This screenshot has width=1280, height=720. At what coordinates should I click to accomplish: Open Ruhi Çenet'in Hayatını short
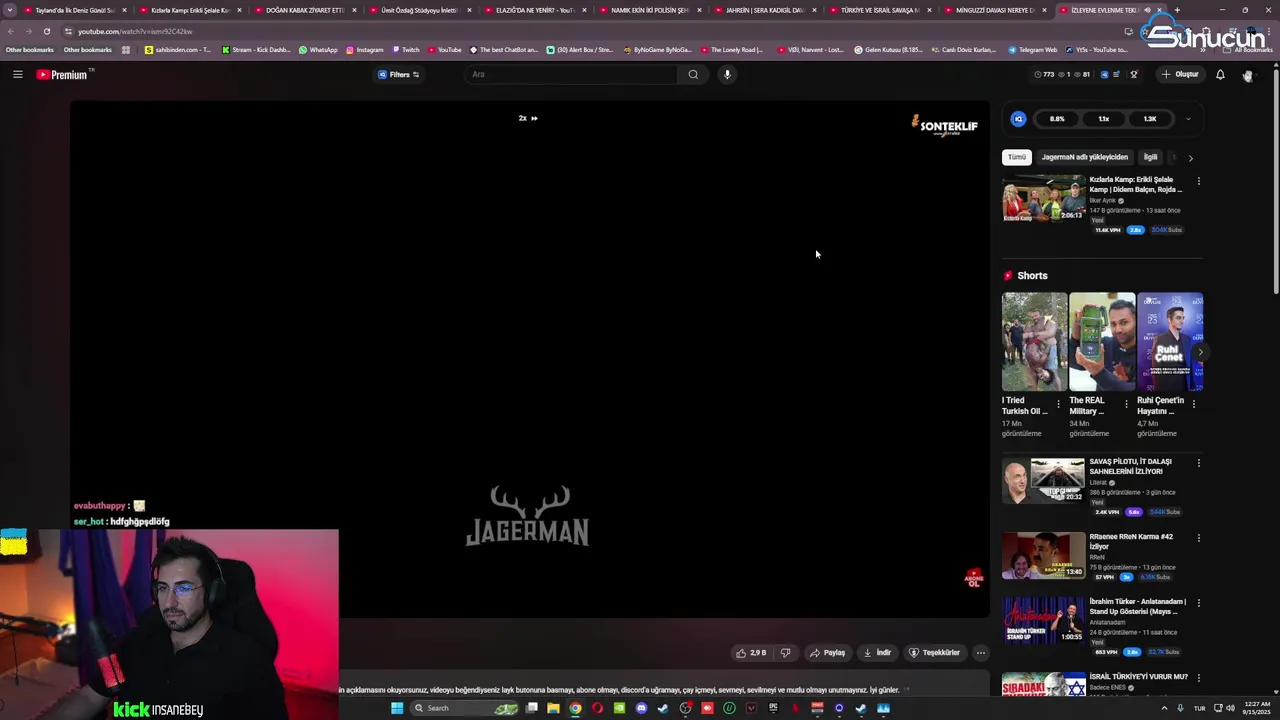point(1170,341)
